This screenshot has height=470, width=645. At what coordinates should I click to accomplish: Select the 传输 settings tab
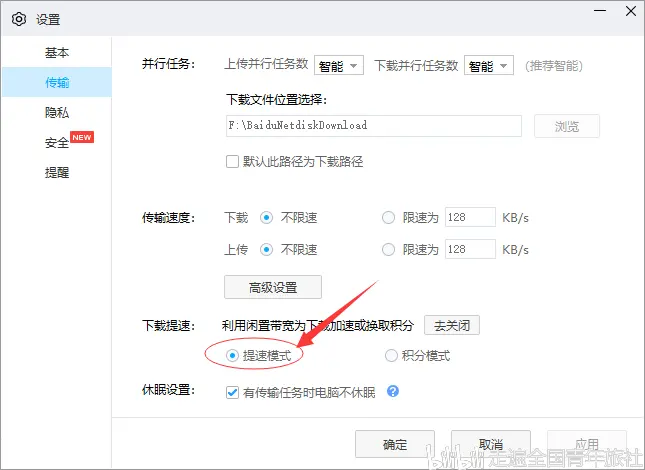[57, 82]
